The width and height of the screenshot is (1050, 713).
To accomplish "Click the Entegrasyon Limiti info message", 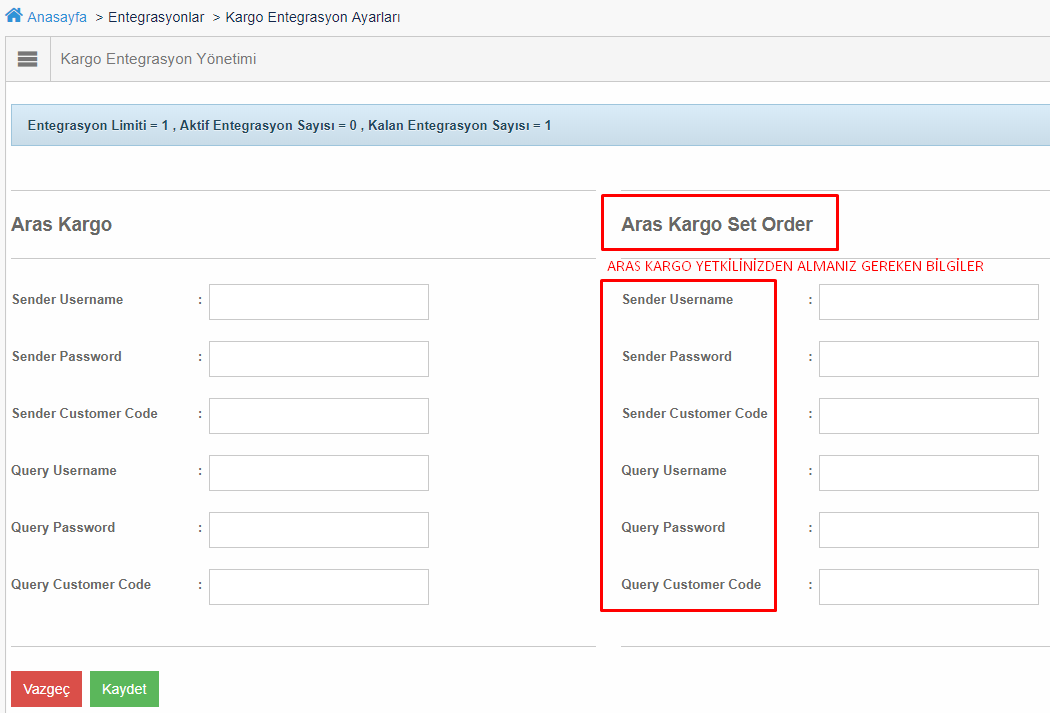I will click(289, 125).
